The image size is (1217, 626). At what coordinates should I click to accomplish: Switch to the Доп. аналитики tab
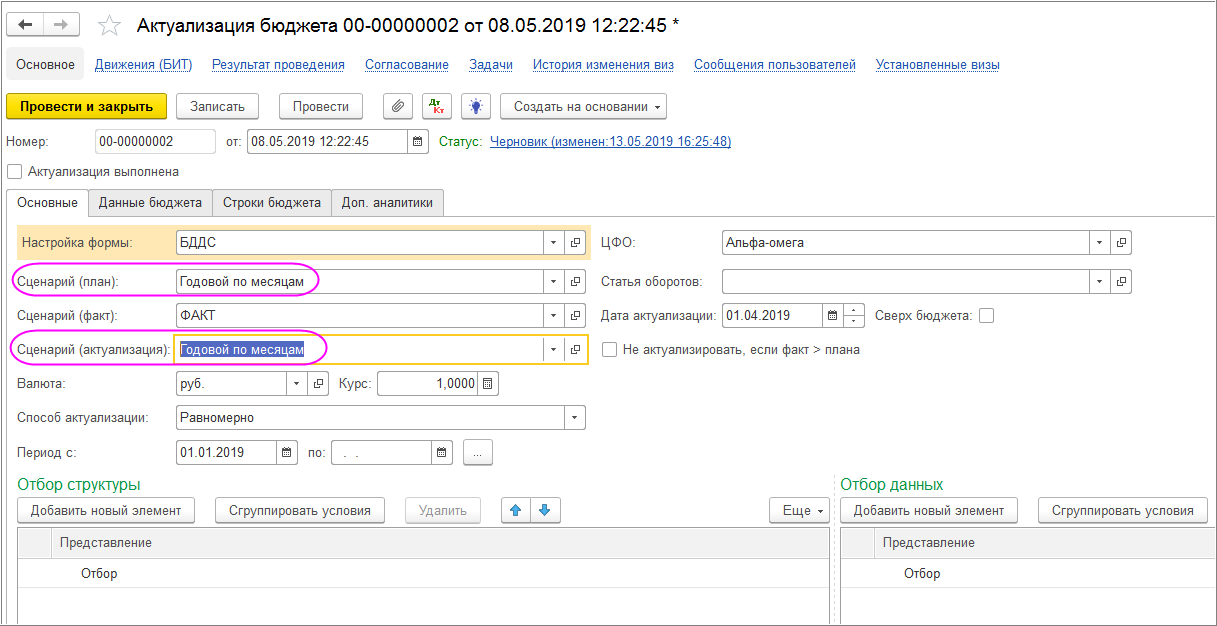point(387,202)
